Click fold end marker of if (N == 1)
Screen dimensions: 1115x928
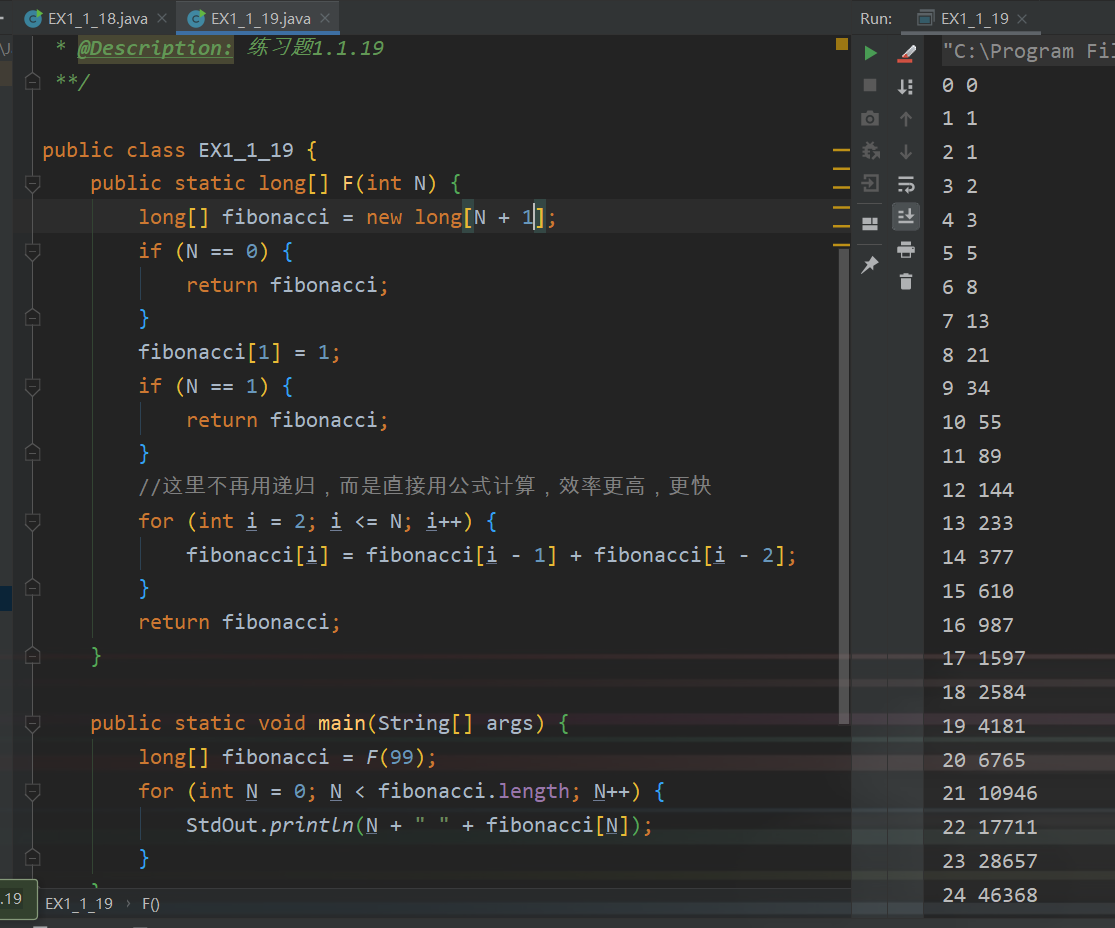32,453
